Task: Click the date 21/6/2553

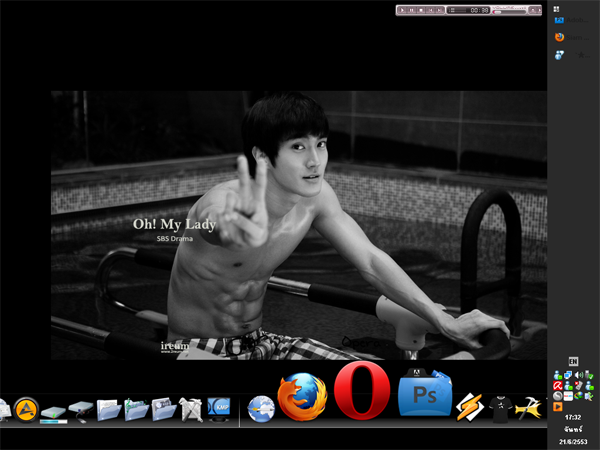Action: 573,442
